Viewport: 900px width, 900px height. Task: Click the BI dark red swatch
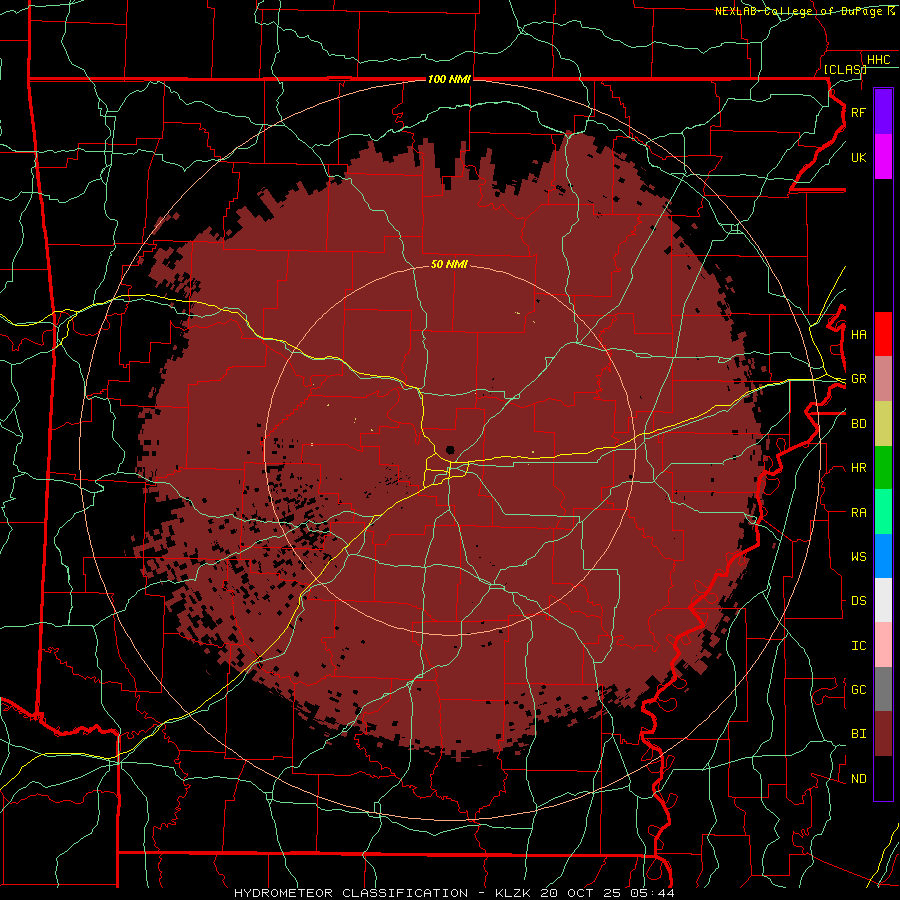(883, 734)
